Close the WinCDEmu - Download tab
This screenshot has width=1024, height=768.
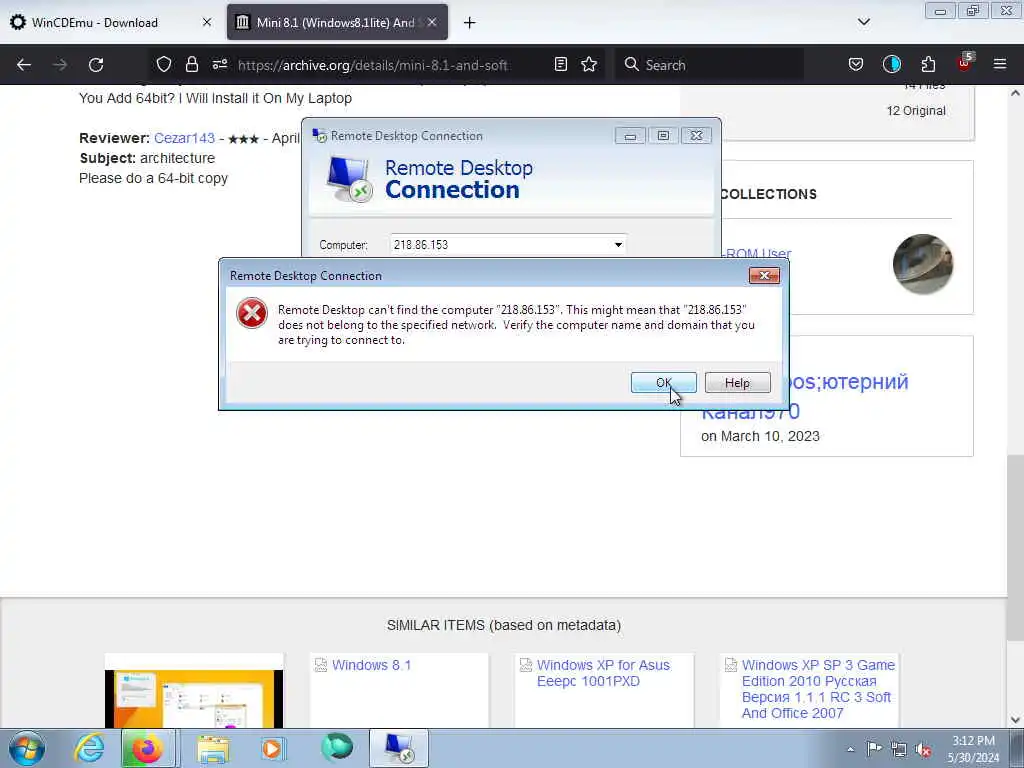click(x=206, y=22)
